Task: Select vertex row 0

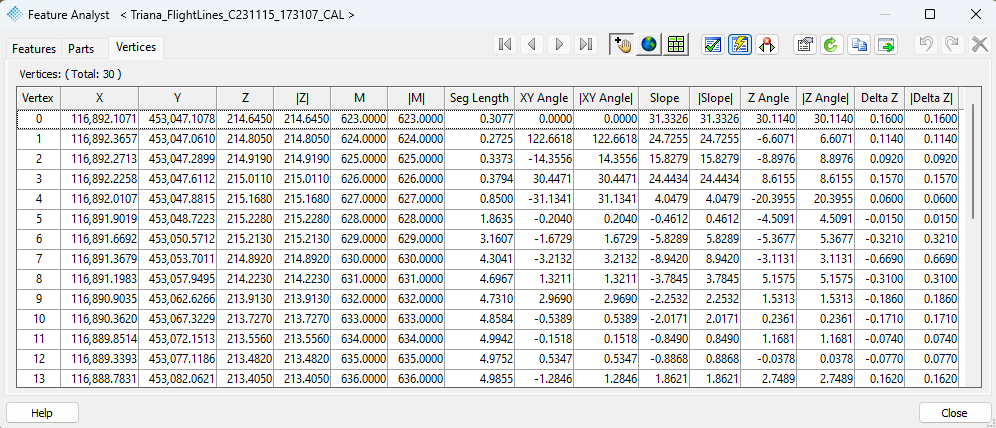Action: click(x=487, y=119)
